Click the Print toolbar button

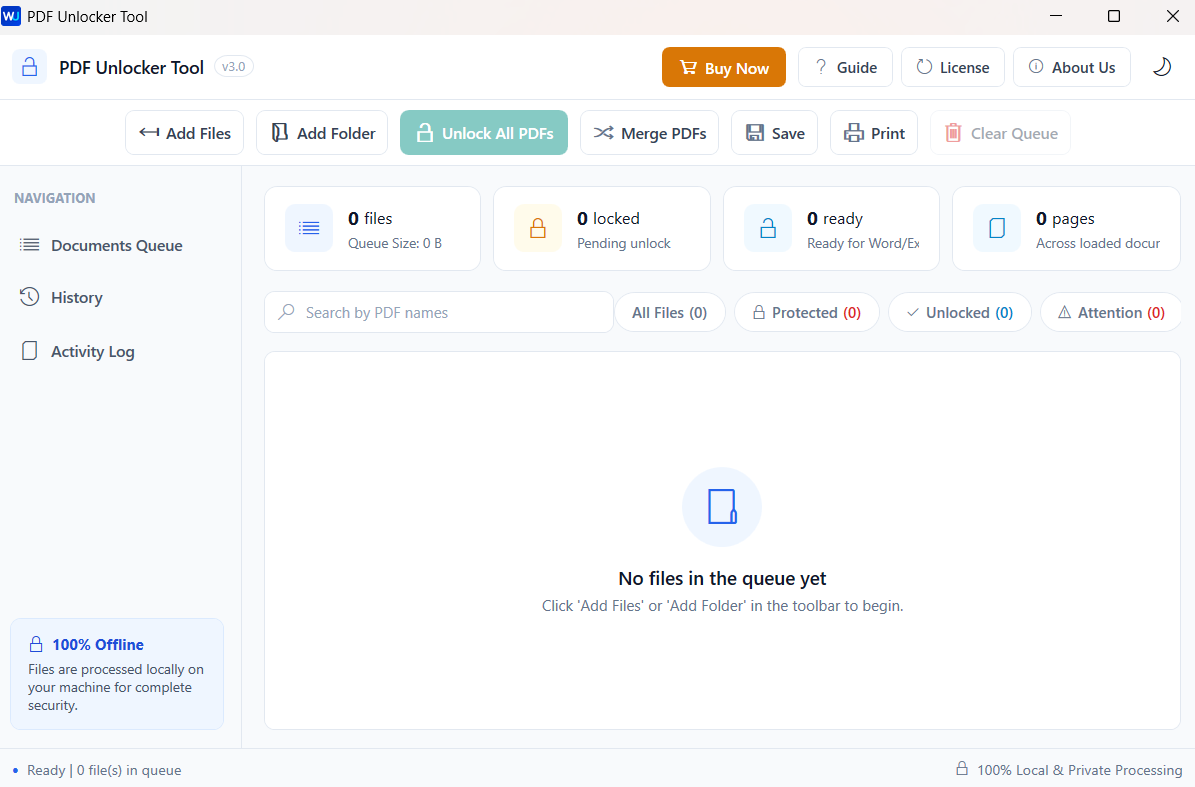tap(874, 133)
